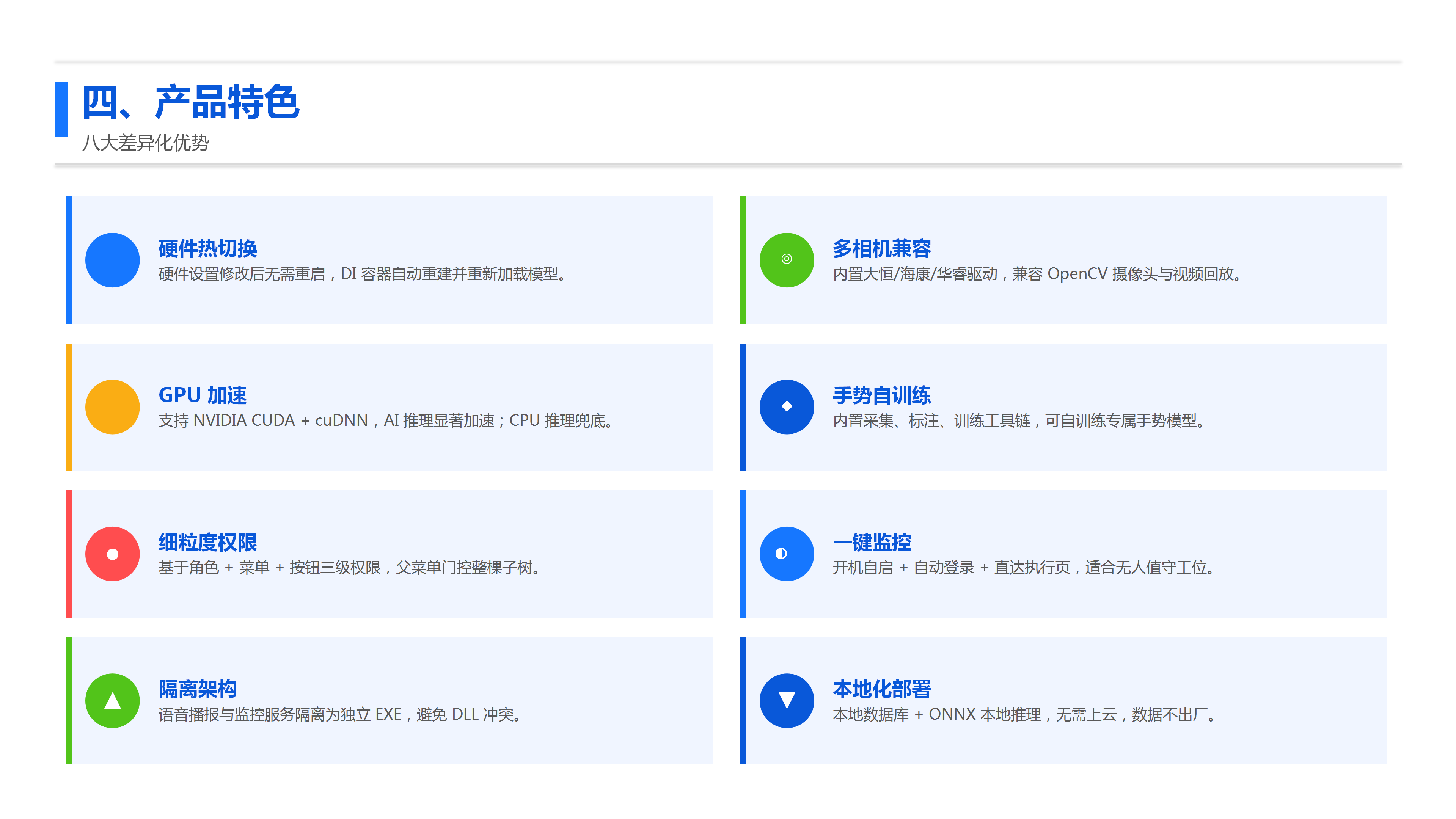Click the orange circle icon beside GPU 加速
1456x819 pixels.
113,407
